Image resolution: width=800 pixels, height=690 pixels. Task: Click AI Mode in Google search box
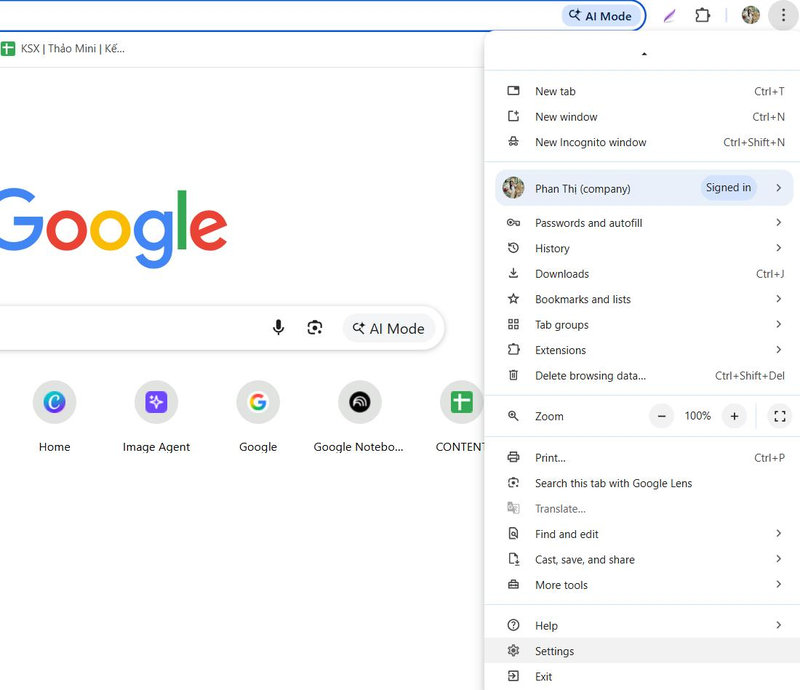(389, 328)
